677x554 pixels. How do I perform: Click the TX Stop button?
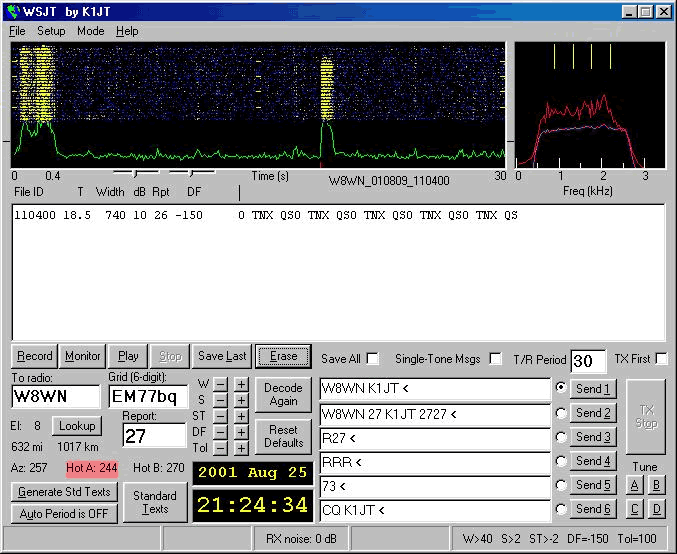pos(646,417)
